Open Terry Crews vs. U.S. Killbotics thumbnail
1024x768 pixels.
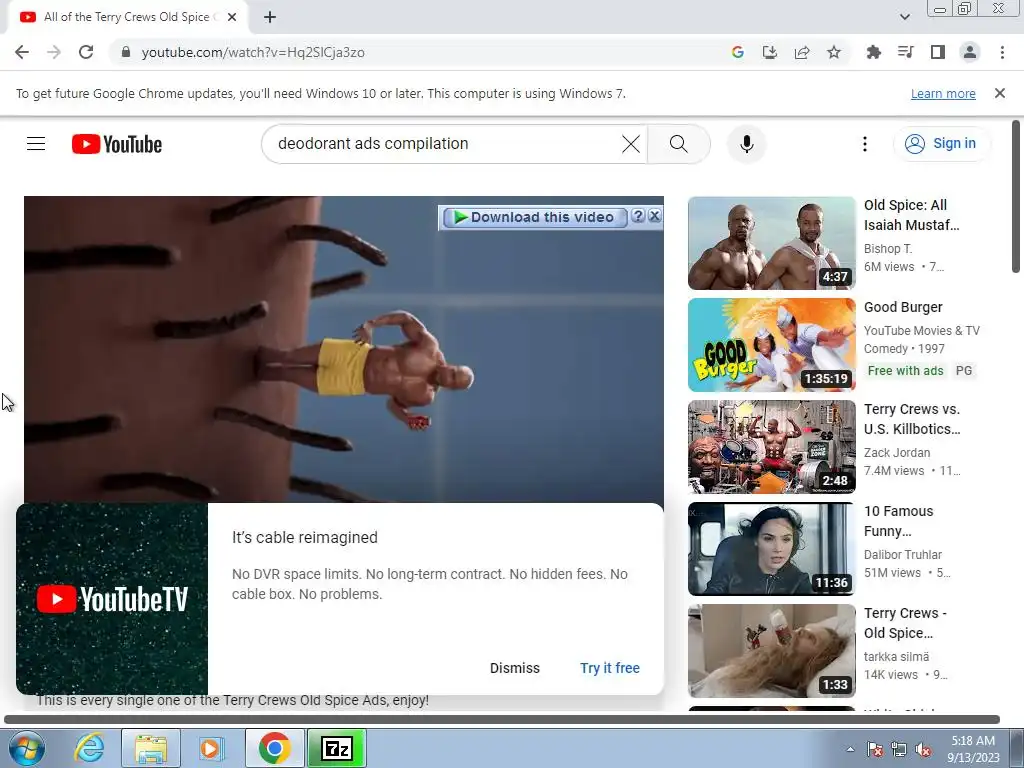[x=771, y=447]
